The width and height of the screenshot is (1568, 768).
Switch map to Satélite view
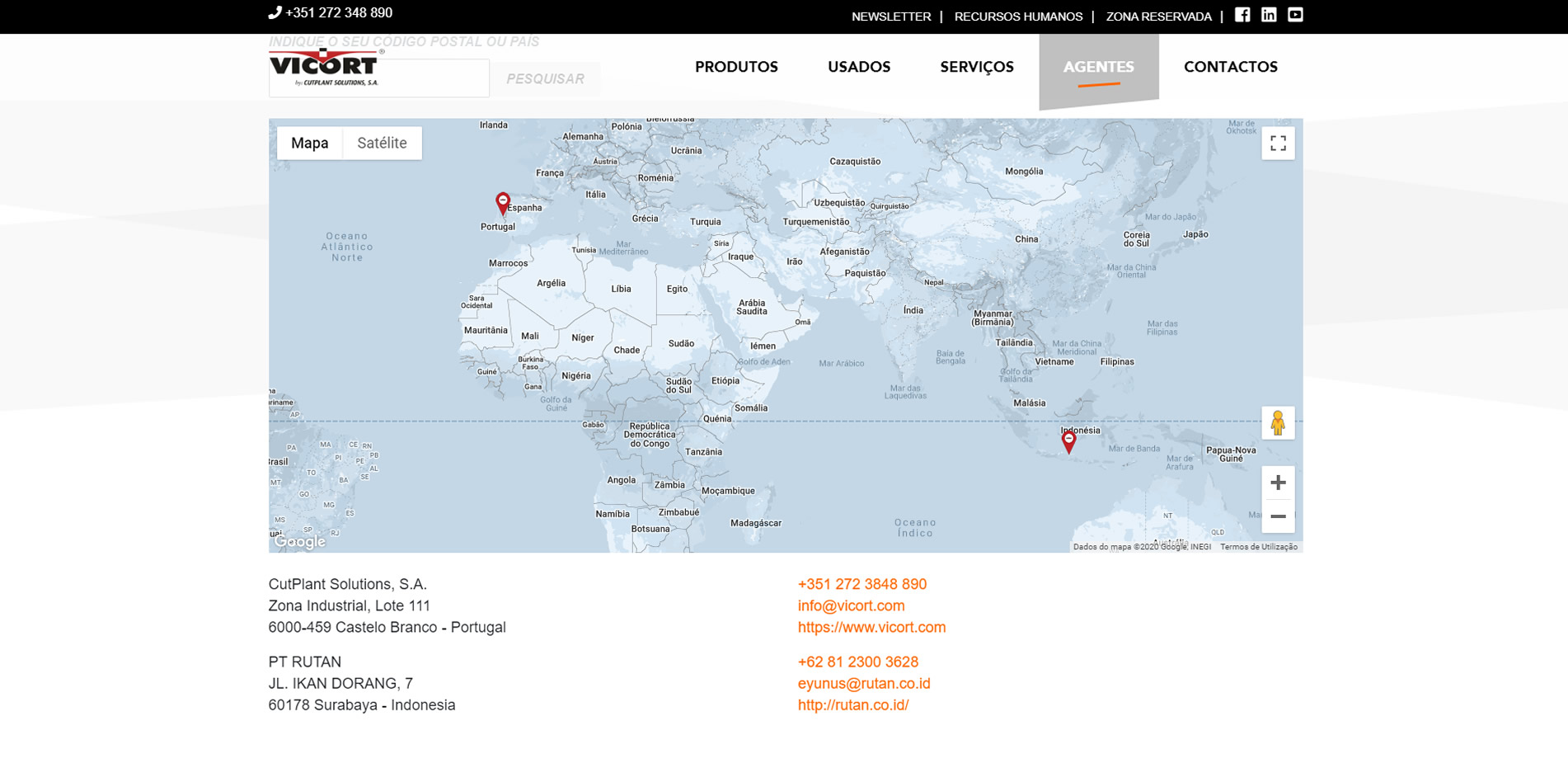pos(382,144)
